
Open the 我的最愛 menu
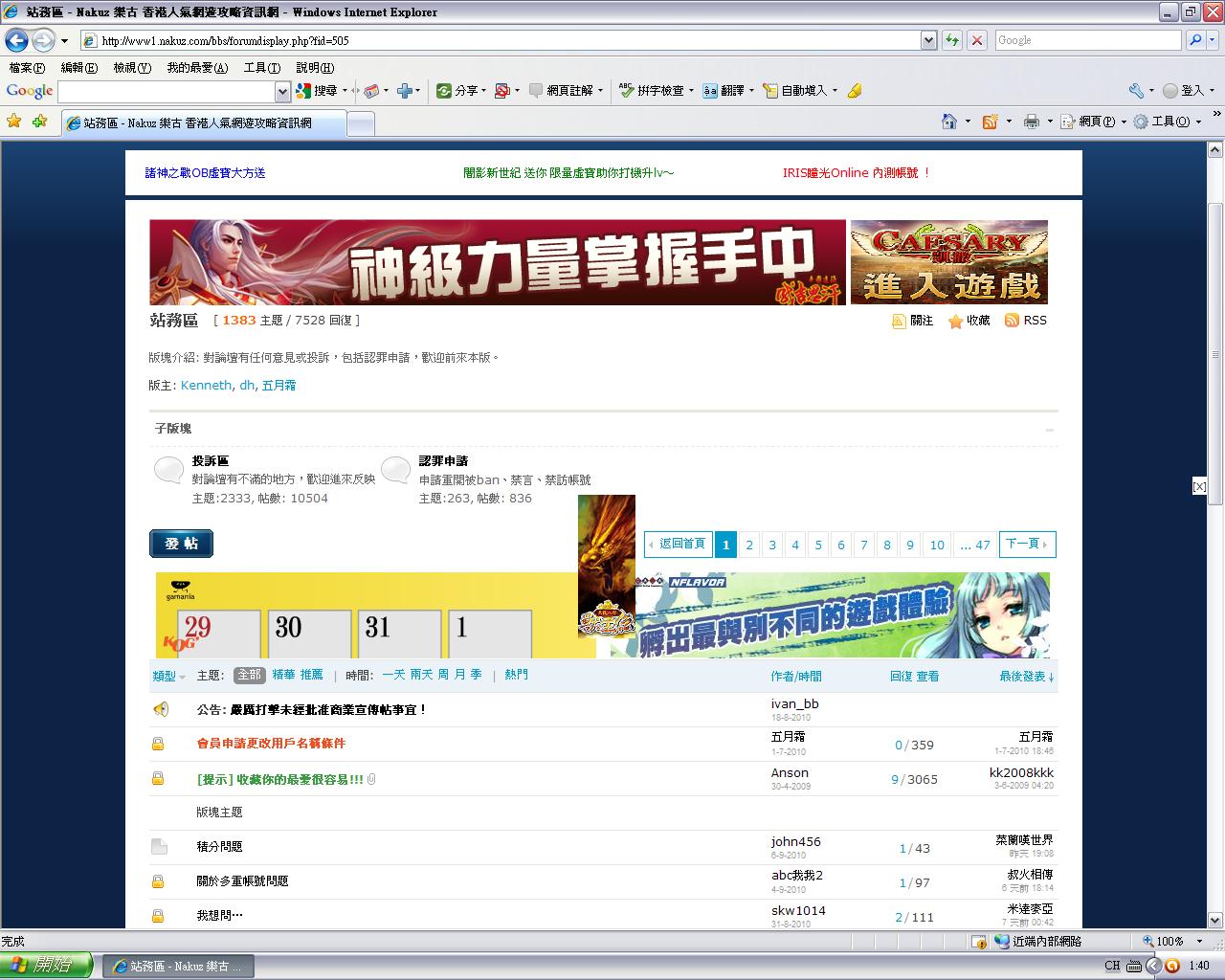(196, 68)
